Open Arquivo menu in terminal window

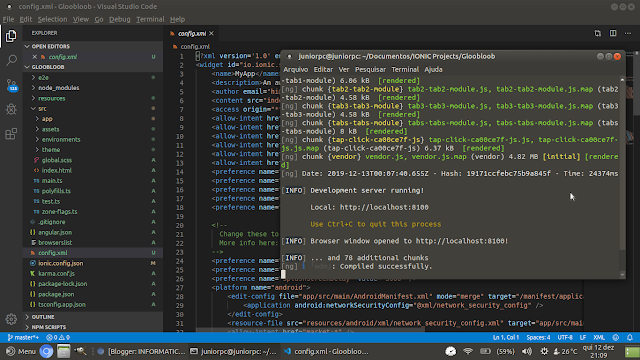(296, 69)
